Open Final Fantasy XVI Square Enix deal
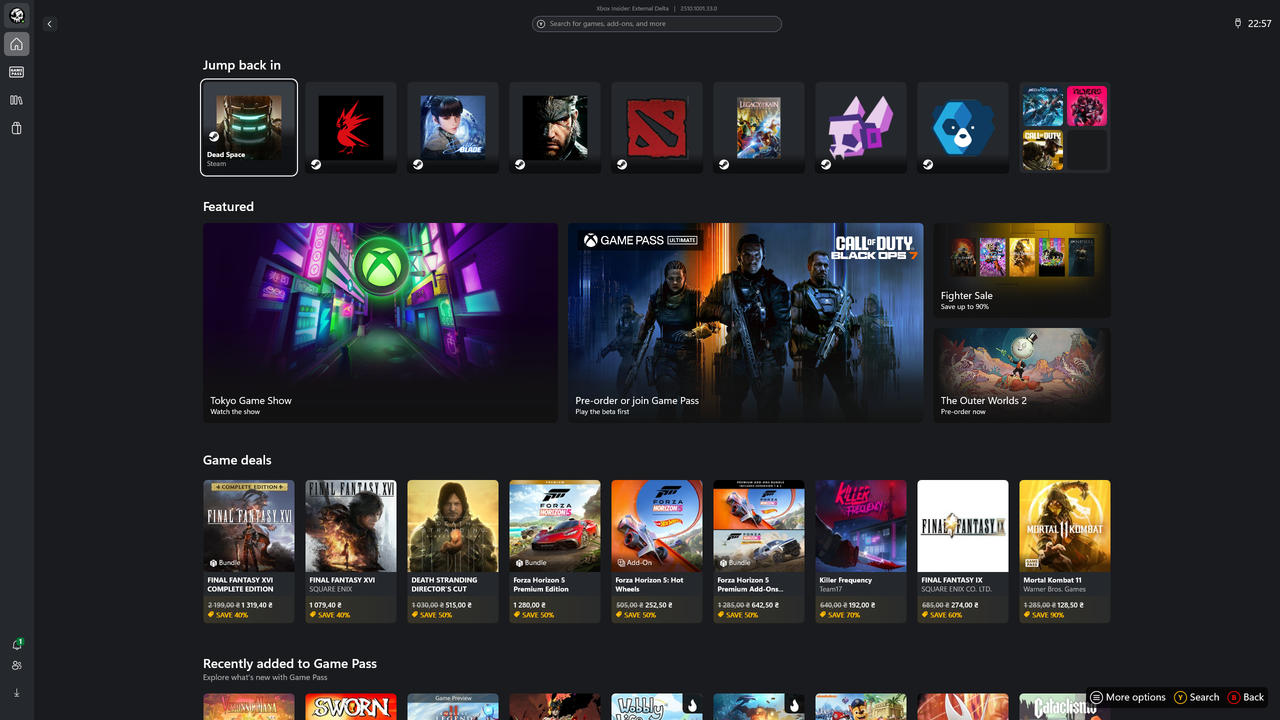1280x720 pixels. point(351,551)
